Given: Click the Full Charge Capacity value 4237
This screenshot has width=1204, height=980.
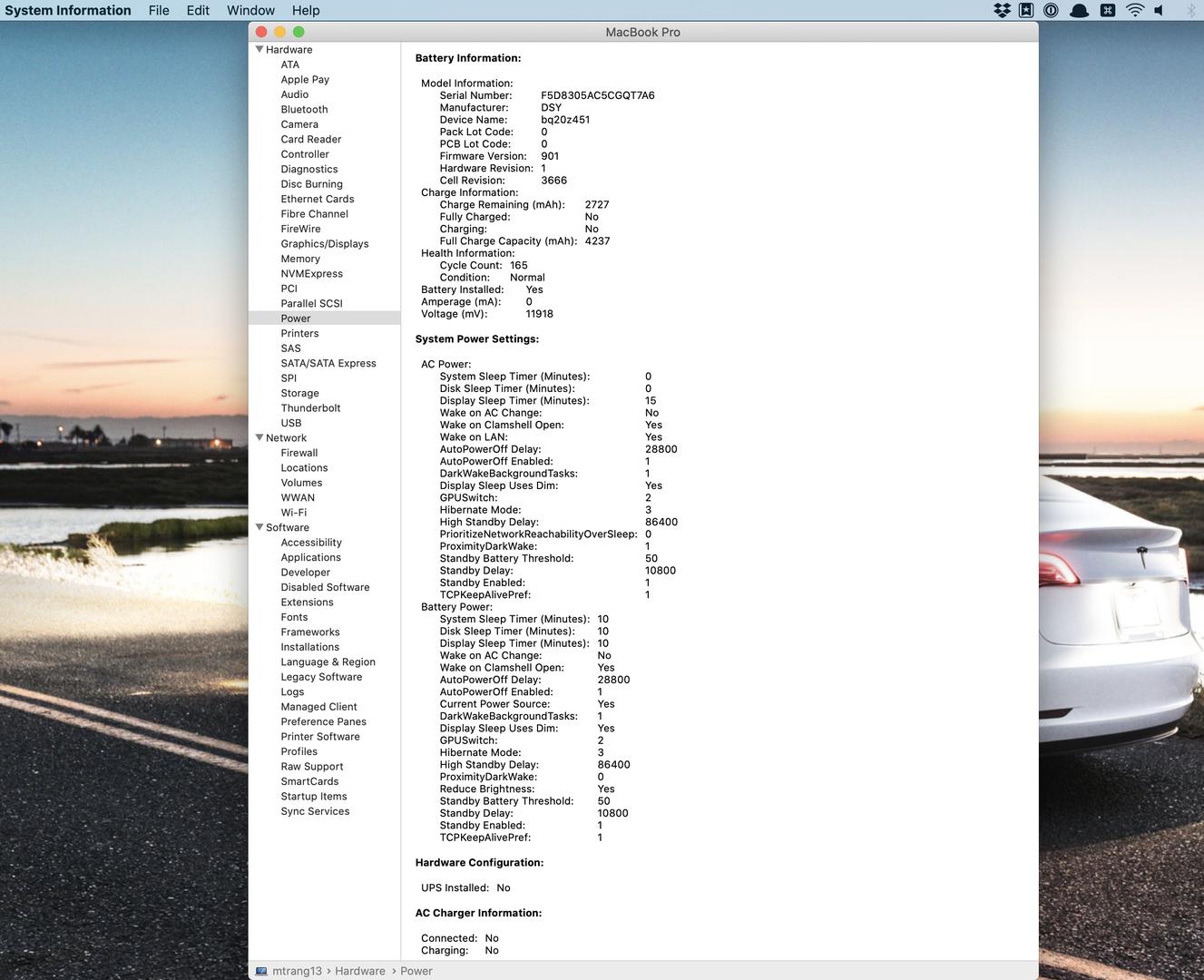Looking at the screenshot, I should tap(597, 241).
